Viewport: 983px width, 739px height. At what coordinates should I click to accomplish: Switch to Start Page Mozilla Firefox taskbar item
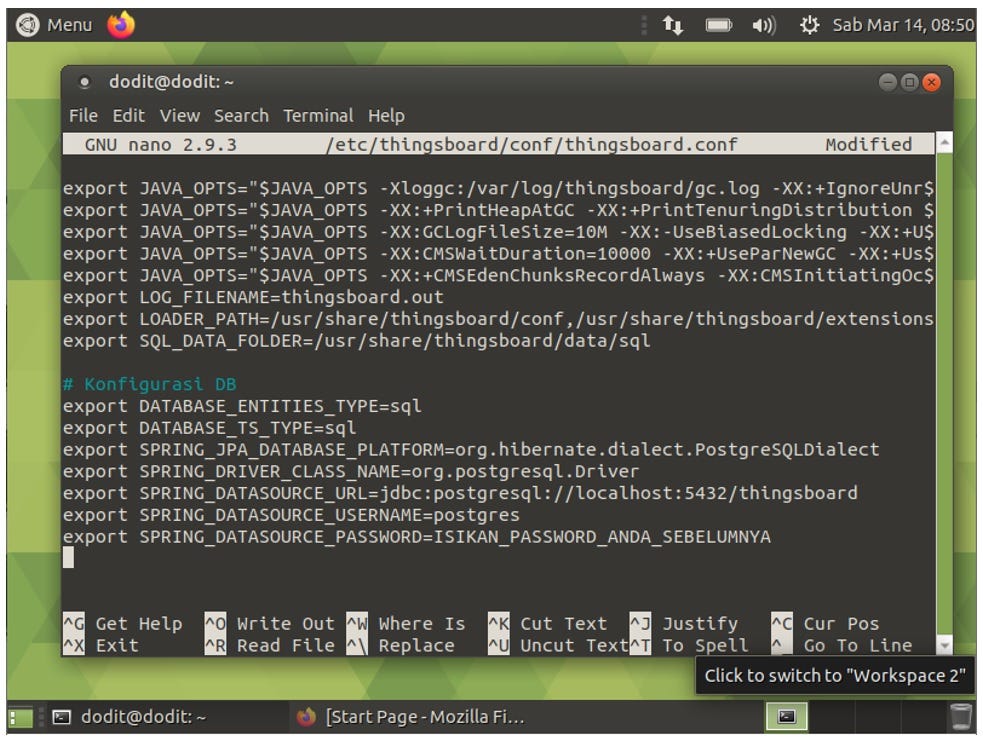click(411, 717)
